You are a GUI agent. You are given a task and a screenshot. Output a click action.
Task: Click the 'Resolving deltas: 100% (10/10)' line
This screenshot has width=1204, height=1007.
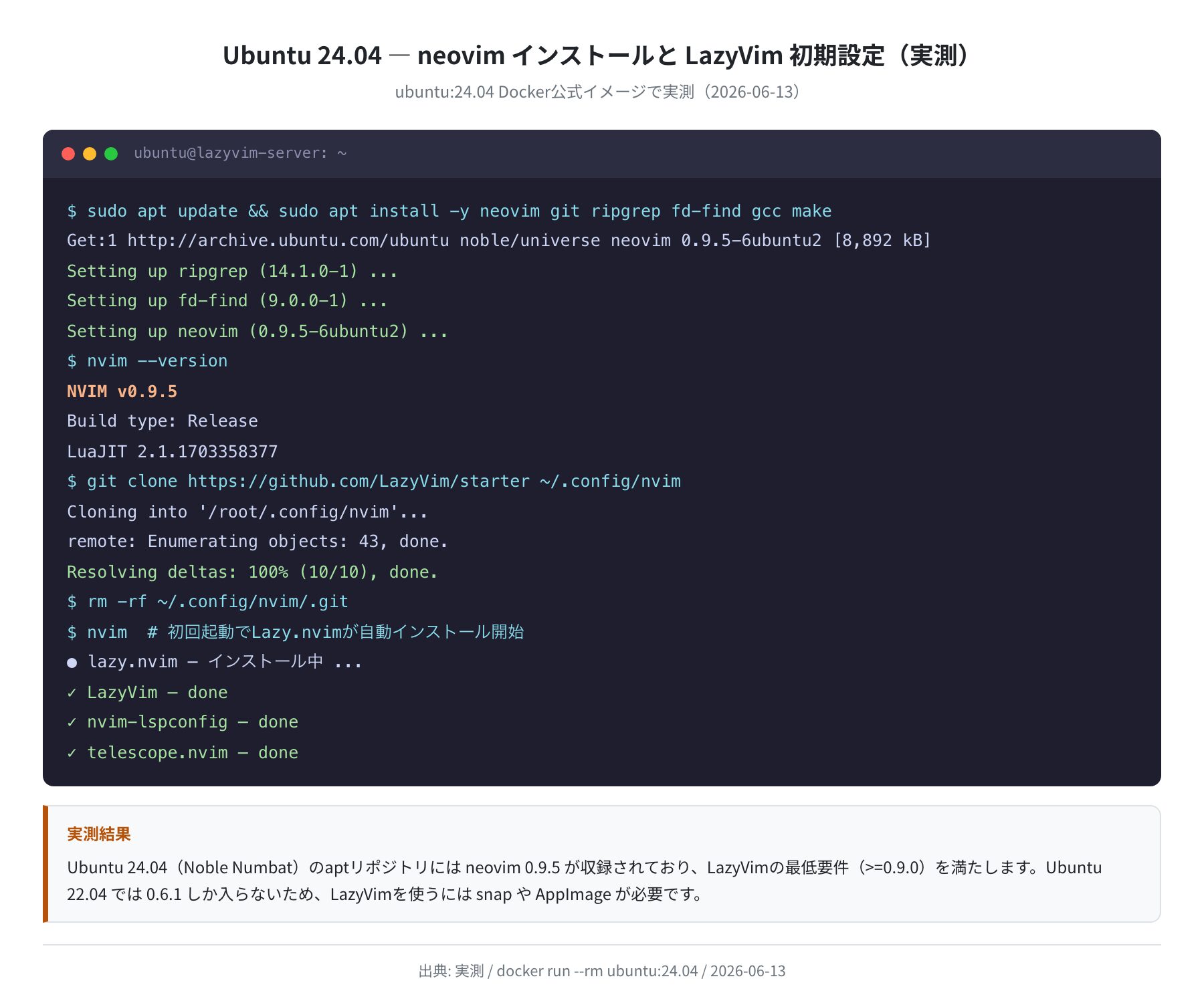(252, 572)
